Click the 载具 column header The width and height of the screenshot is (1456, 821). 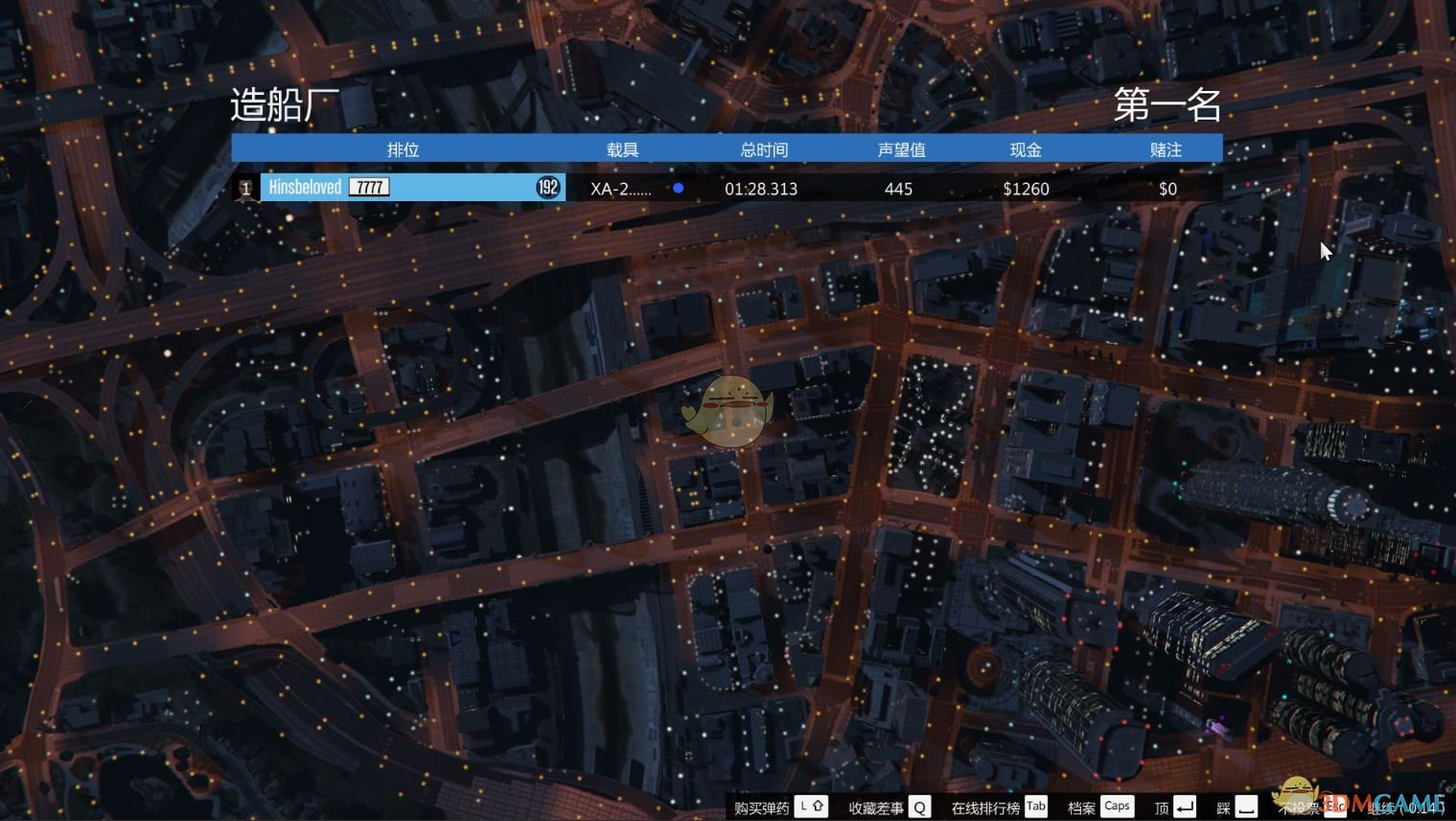tap(622, 149)
